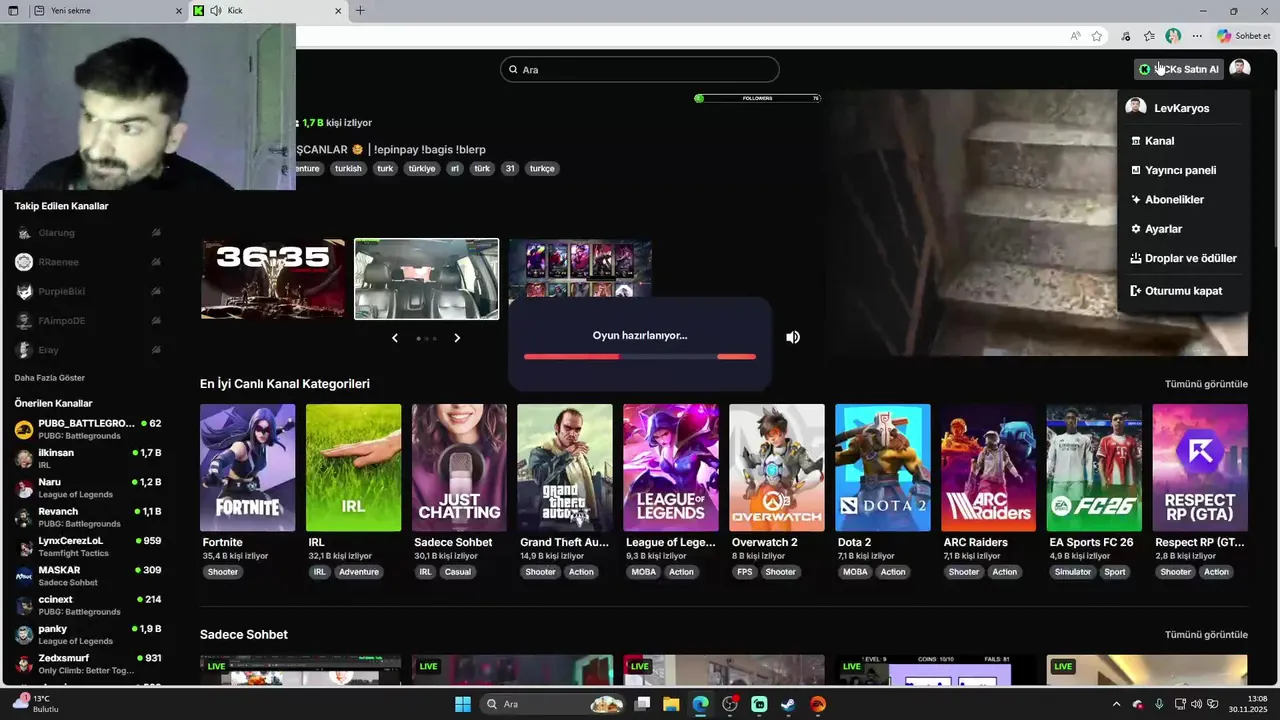The height and width of the screenshot is (720, 1280).
Task: Click the Sohbet et Copilot button
Action: (x=1244, y=36)
